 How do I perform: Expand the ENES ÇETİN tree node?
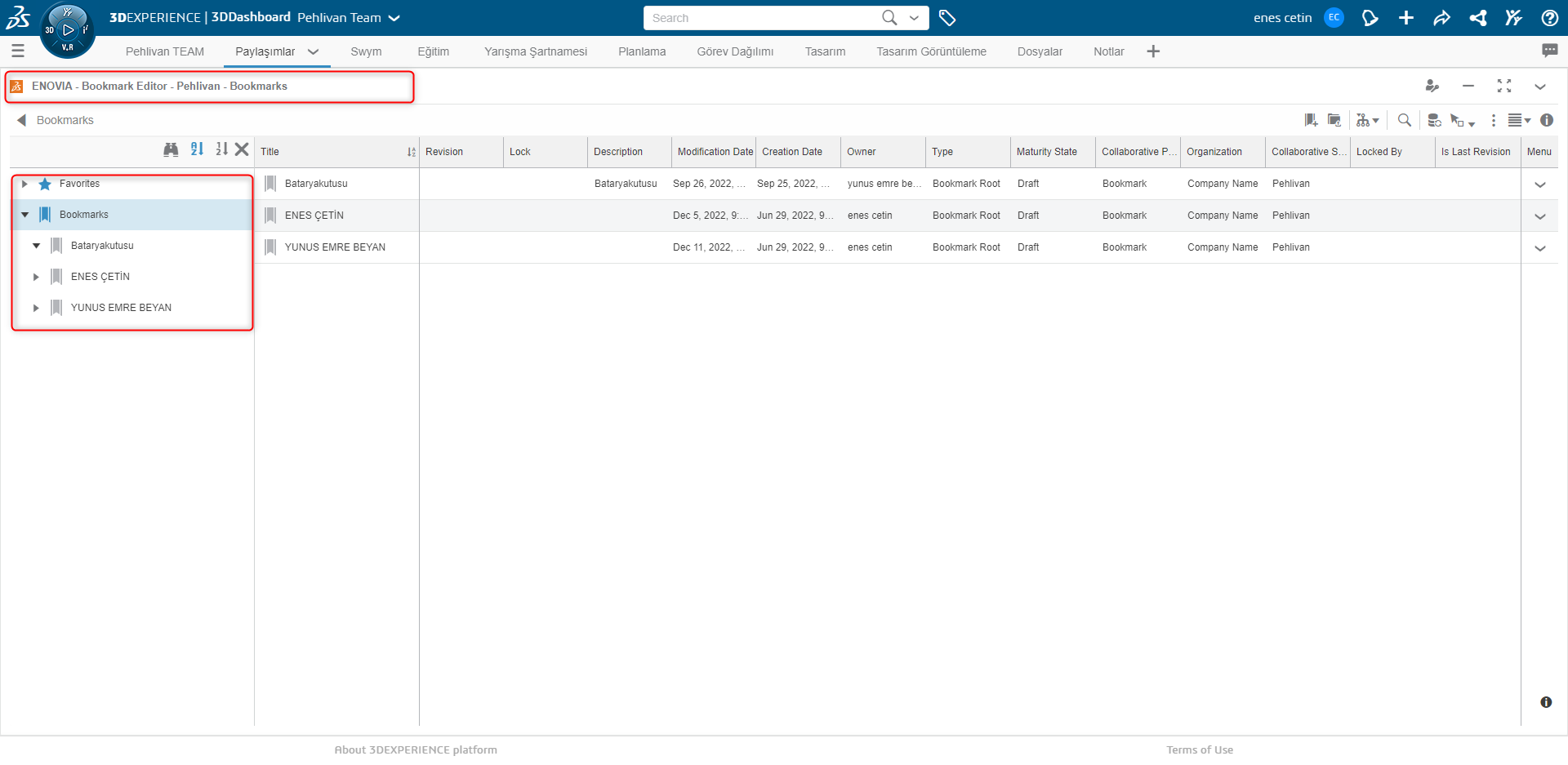click(36, 277)
